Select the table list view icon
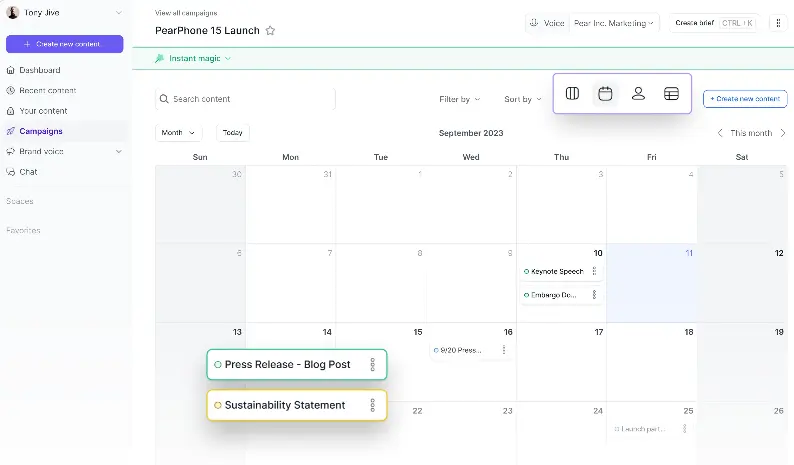Viewport: 794px width, 465px height. (x=671, y=94)
